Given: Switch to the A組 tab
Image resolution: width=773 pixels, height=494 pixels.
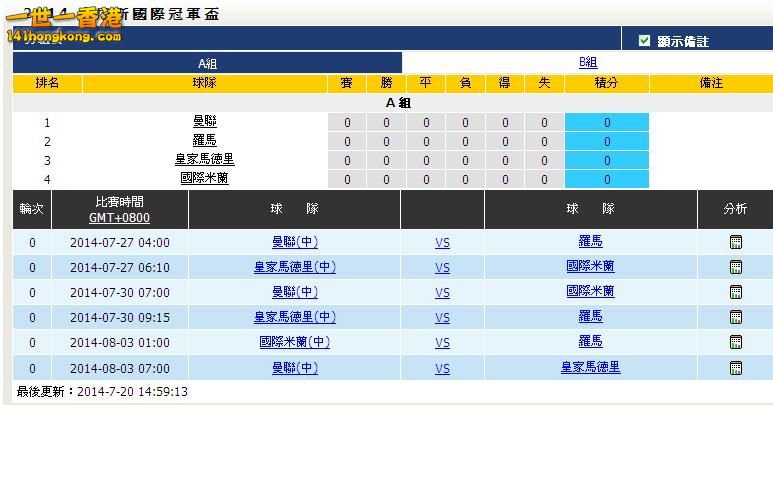Looking at the screenshot, I should coord(207,63).
